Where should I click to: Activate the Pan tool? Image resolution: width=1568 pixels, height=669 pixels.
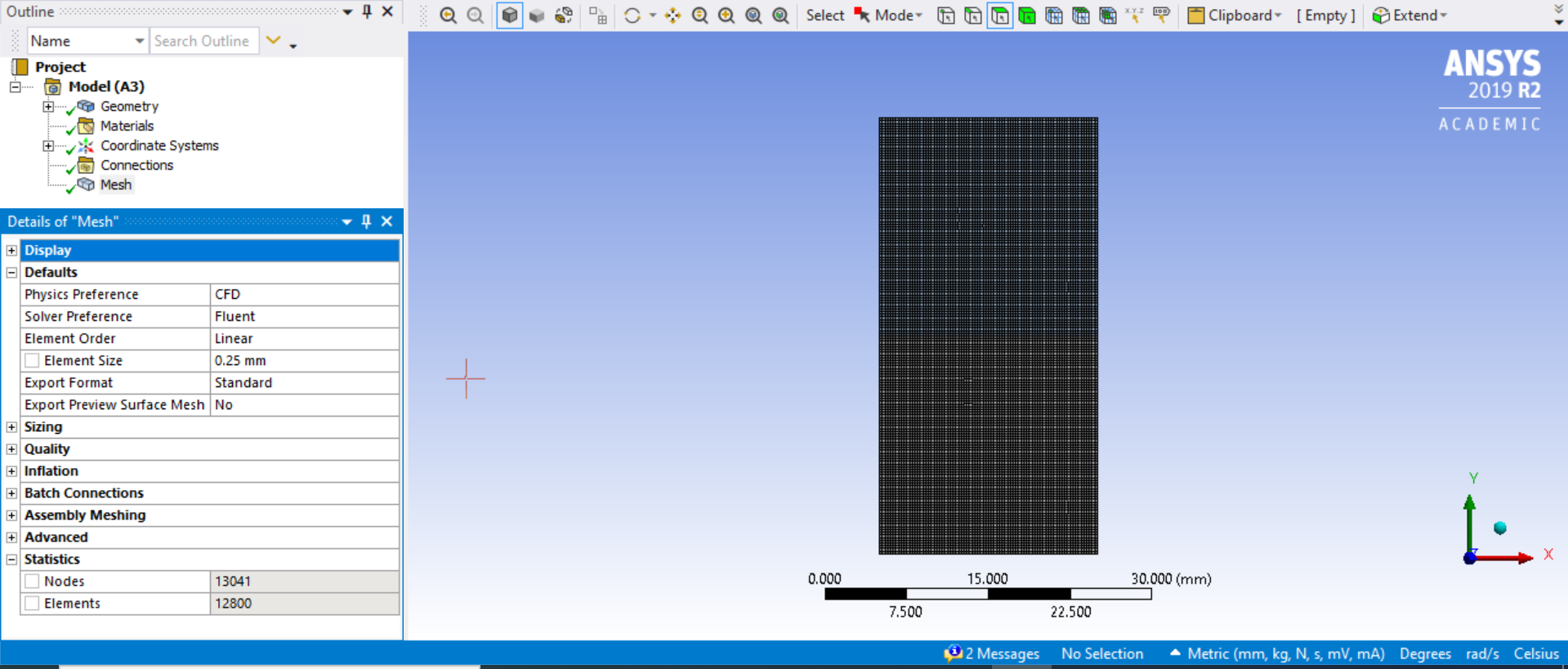coord(672,16)
